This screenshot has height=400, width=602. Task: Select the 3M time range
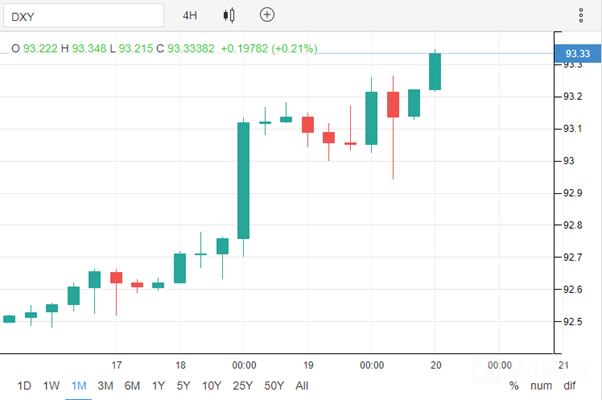tap(105, 386)
